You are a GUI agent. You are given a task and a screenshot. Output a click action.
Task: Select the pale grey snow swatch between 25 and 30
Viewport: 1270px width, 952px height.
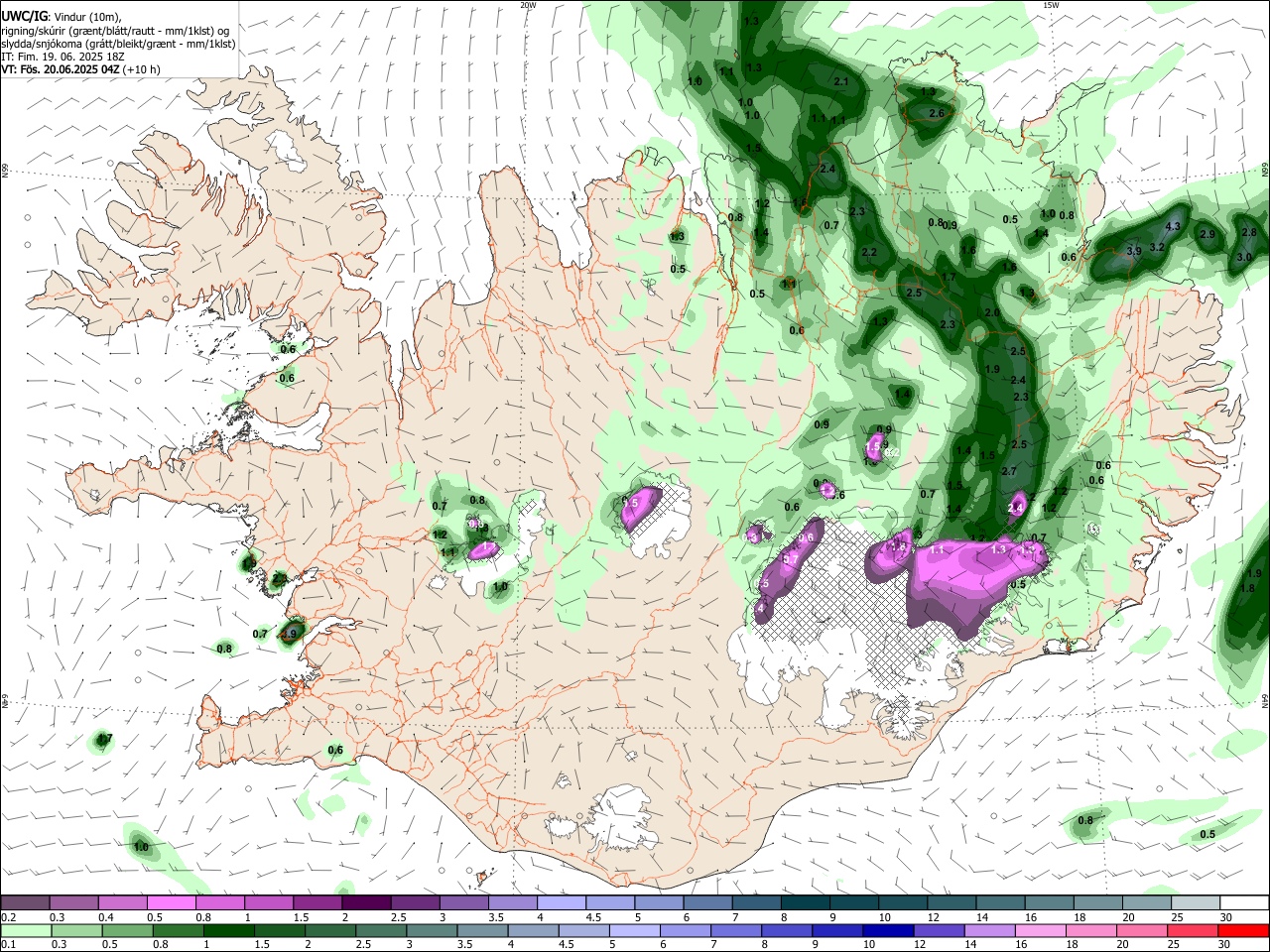coord(1195,902)
